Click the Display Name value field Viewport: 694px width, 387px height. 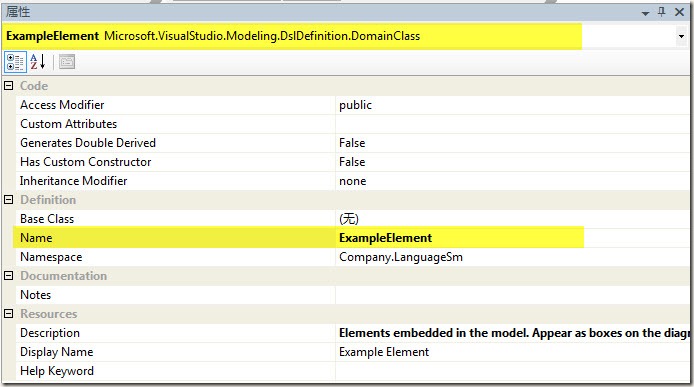pos(513,352)
